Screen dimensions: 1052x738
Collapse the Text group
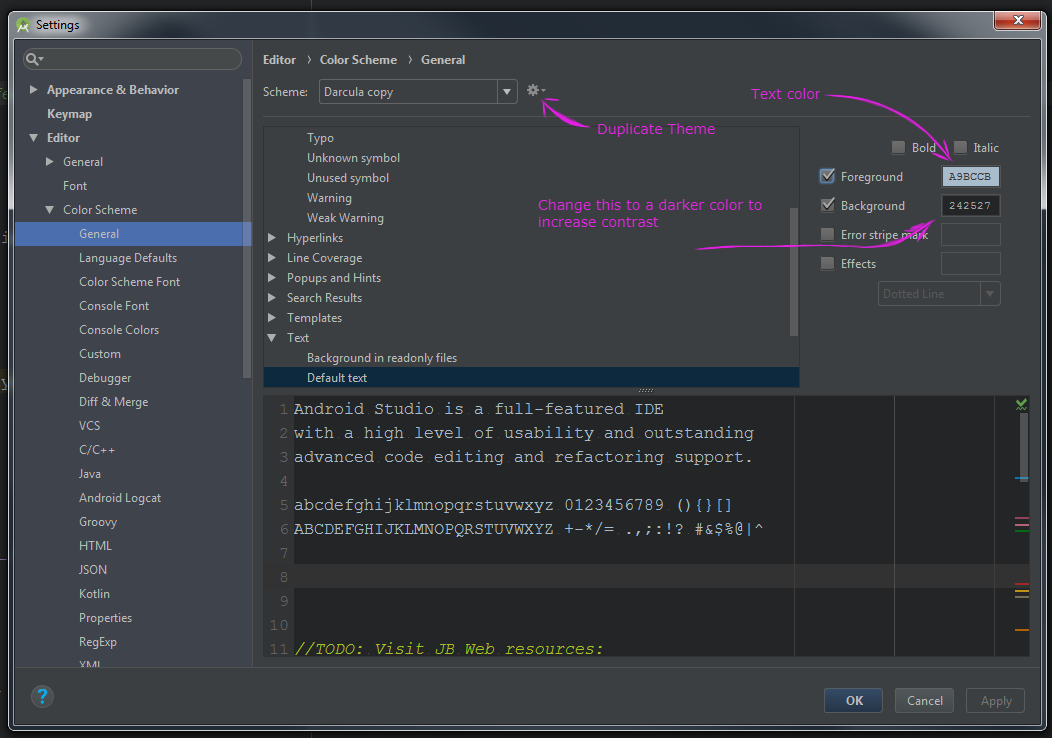(272, 337)
